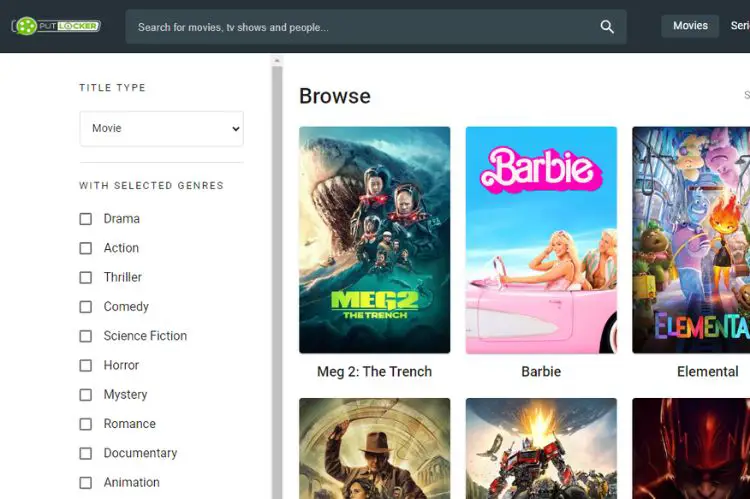The height and width of the screenshot is (499, 750).
Task: Open the Movies menu tab
Action: 690,26
